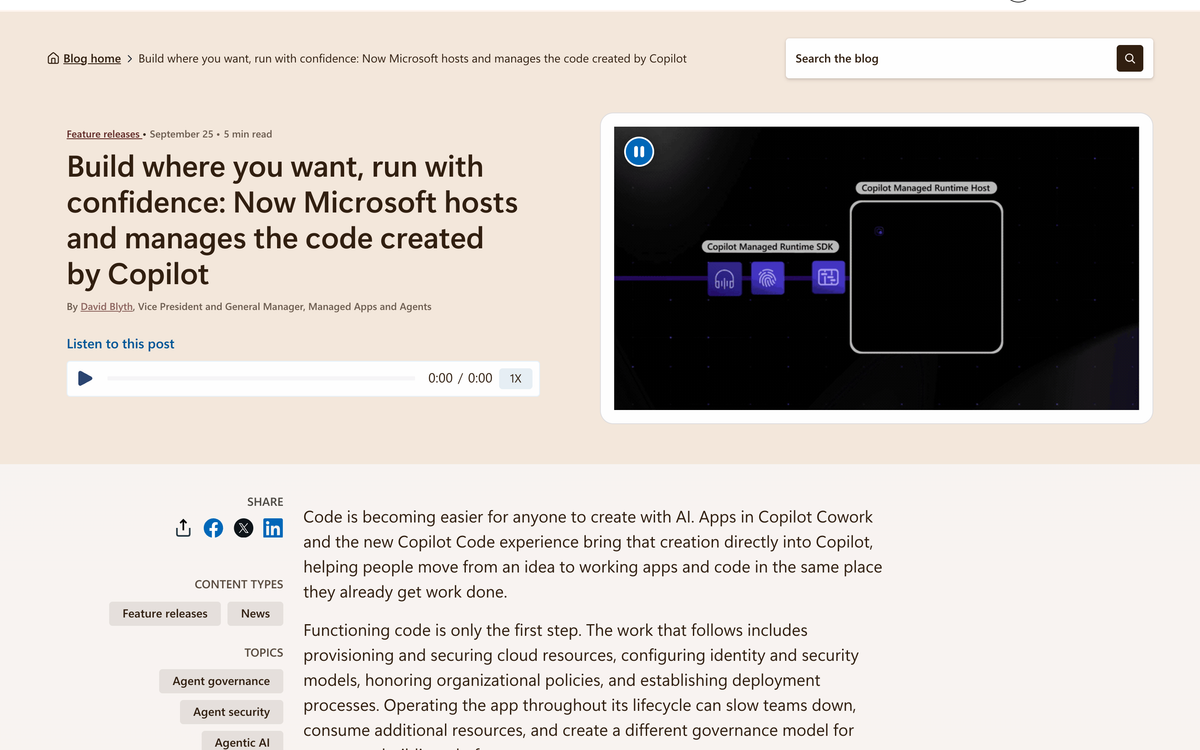Click the generic share icon
1200x750 pixels.
(183, 528)
